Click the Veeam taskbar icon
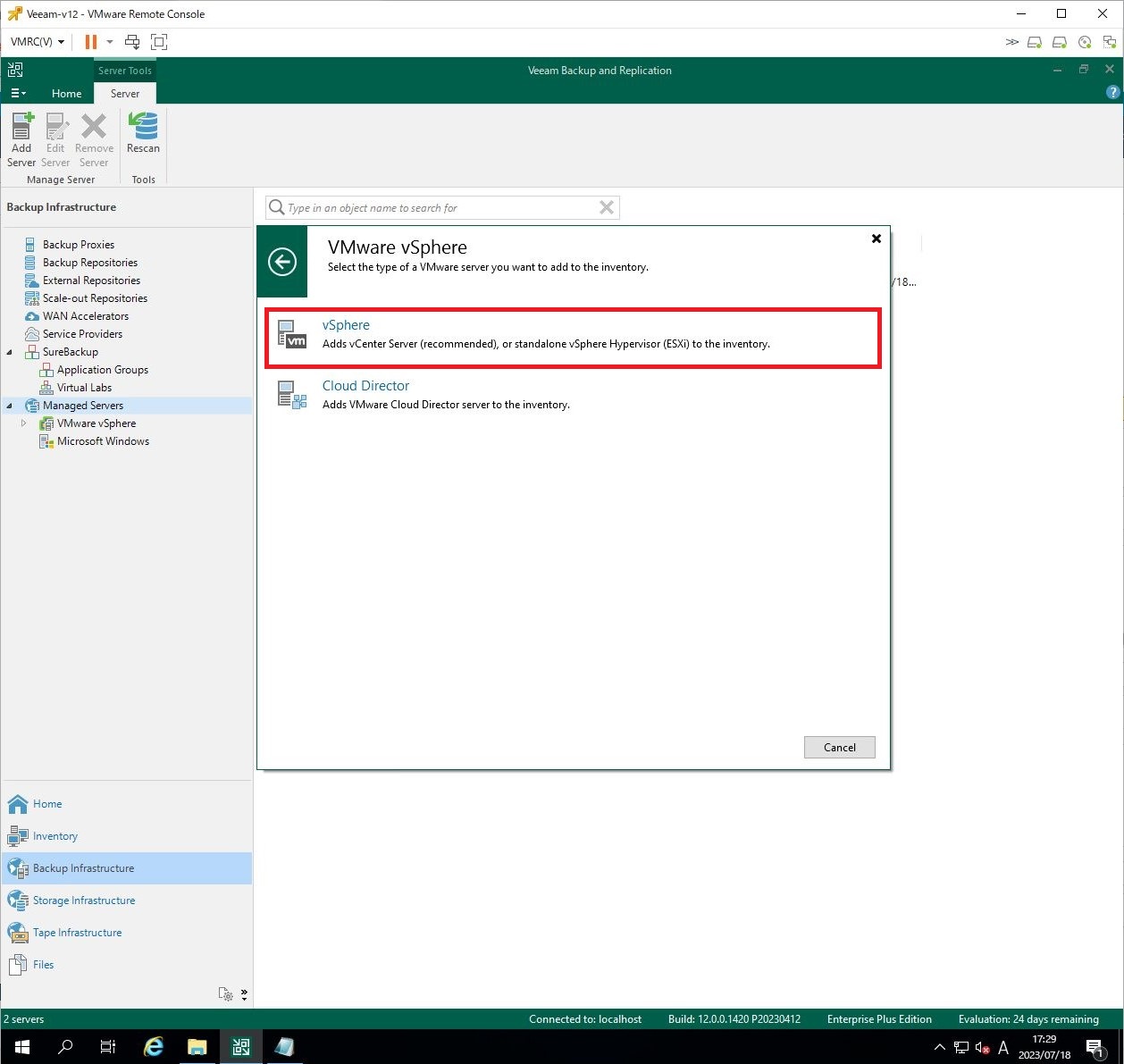The height and width of the screenshot is (1064, 1124). (x=240, y=1047)
